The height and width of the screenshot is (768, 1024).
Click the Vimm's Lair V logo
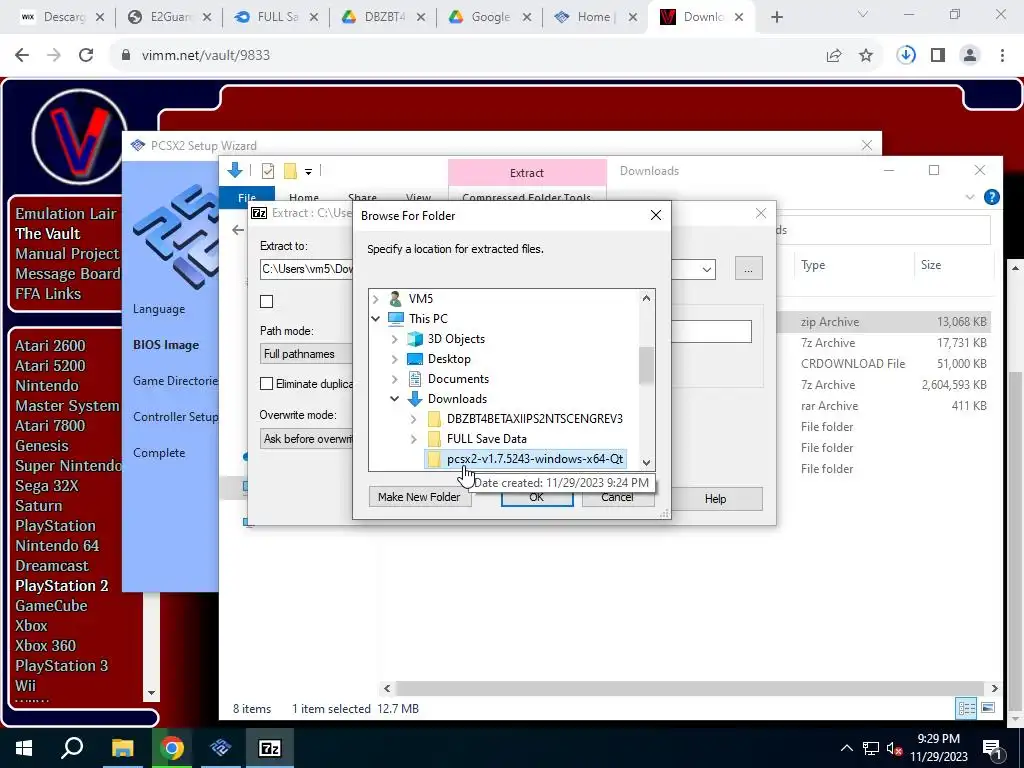coord(78,137)
